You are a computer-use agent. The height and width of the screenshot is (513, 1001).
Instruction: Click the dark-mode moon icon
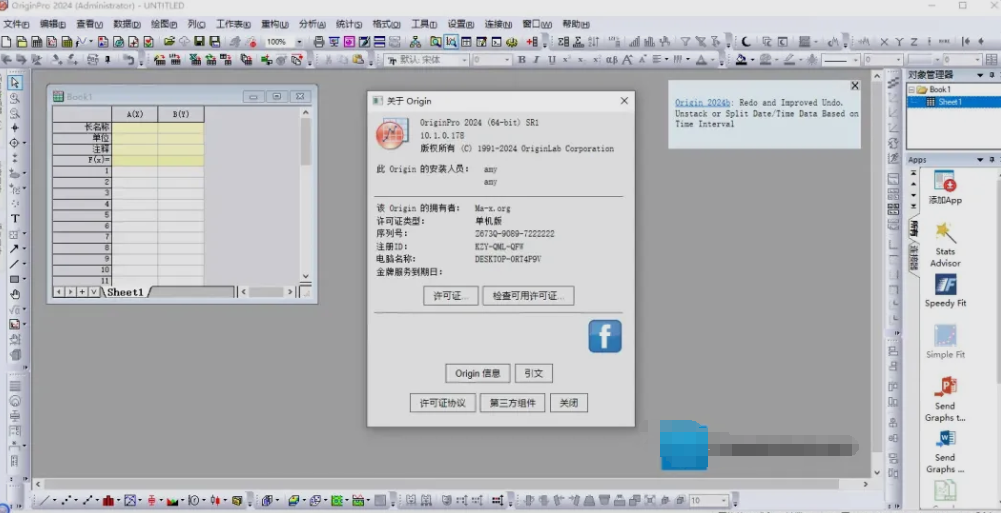[x=746, y=42]
